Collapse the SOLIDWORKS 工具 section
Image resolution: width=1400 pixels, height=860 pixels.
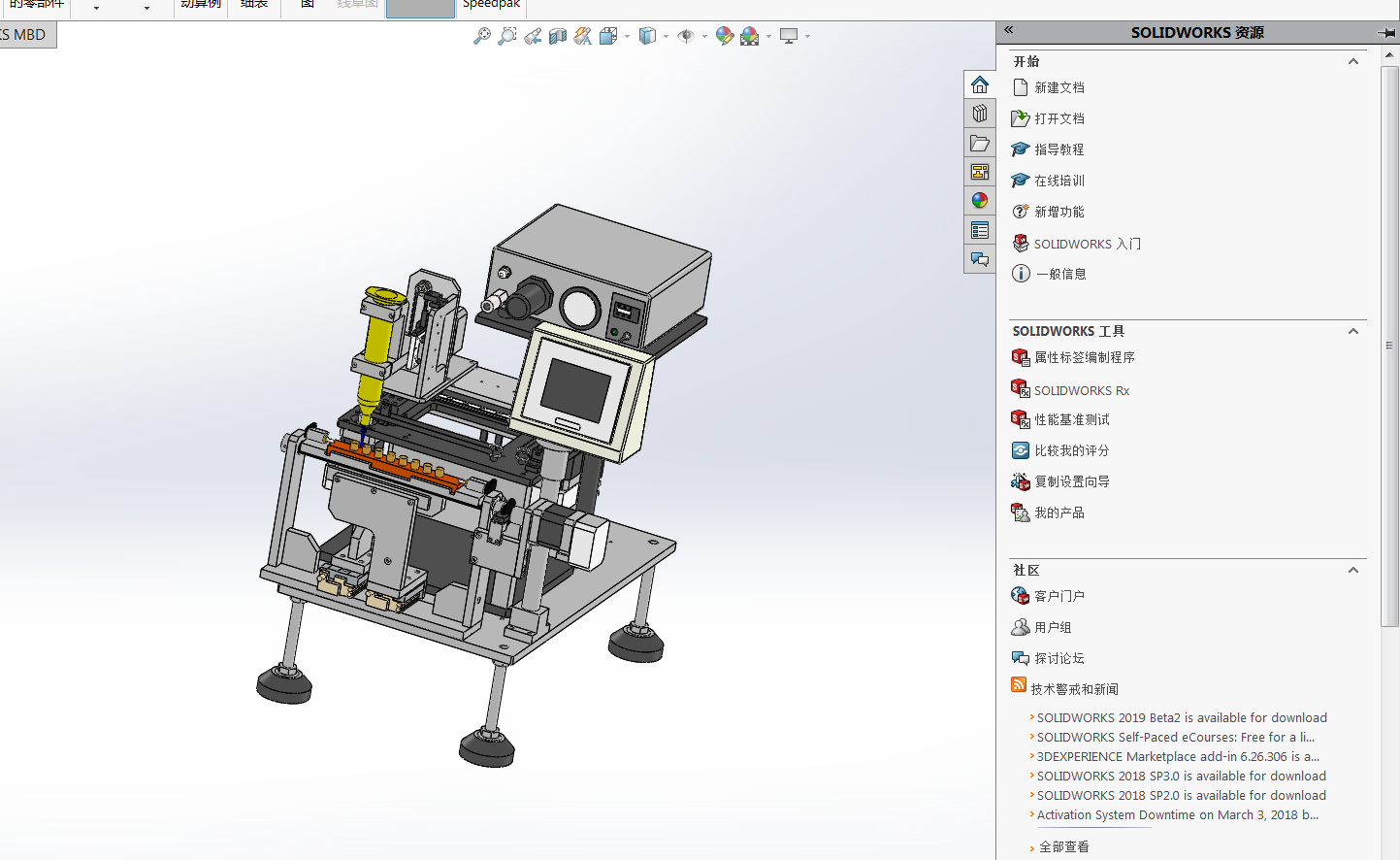pos(1353,331)
